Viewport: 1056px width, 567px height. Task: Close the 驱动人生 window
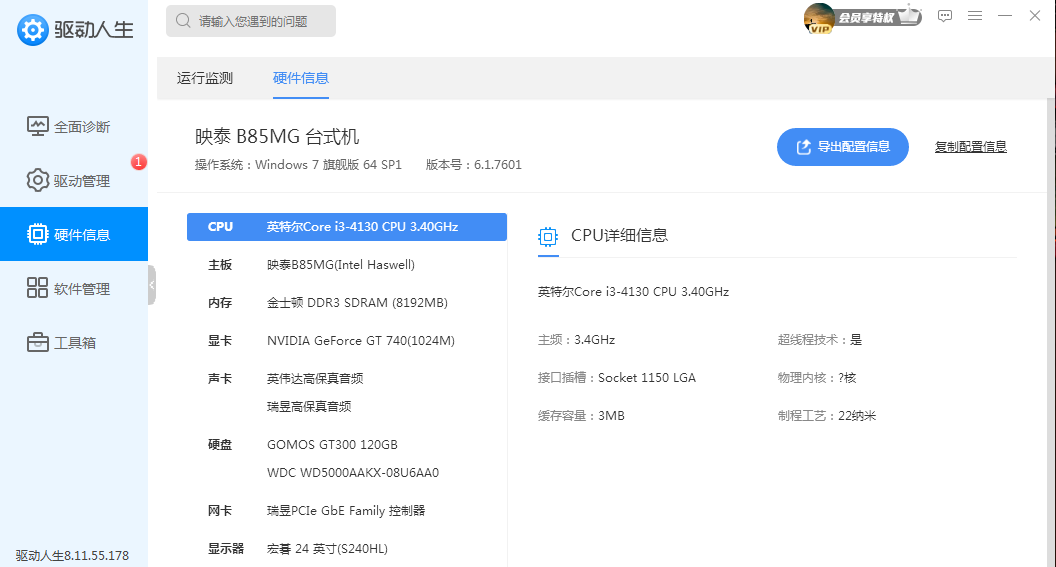click(x=1035, y=15)
